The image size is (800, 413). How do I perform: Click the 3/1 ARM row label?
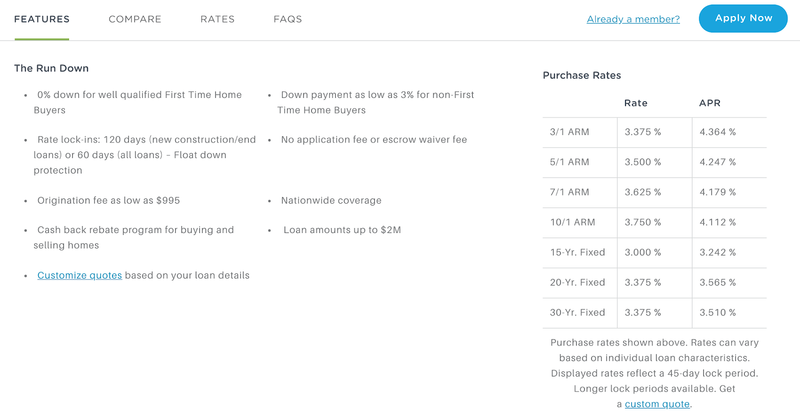click(569, 132)
